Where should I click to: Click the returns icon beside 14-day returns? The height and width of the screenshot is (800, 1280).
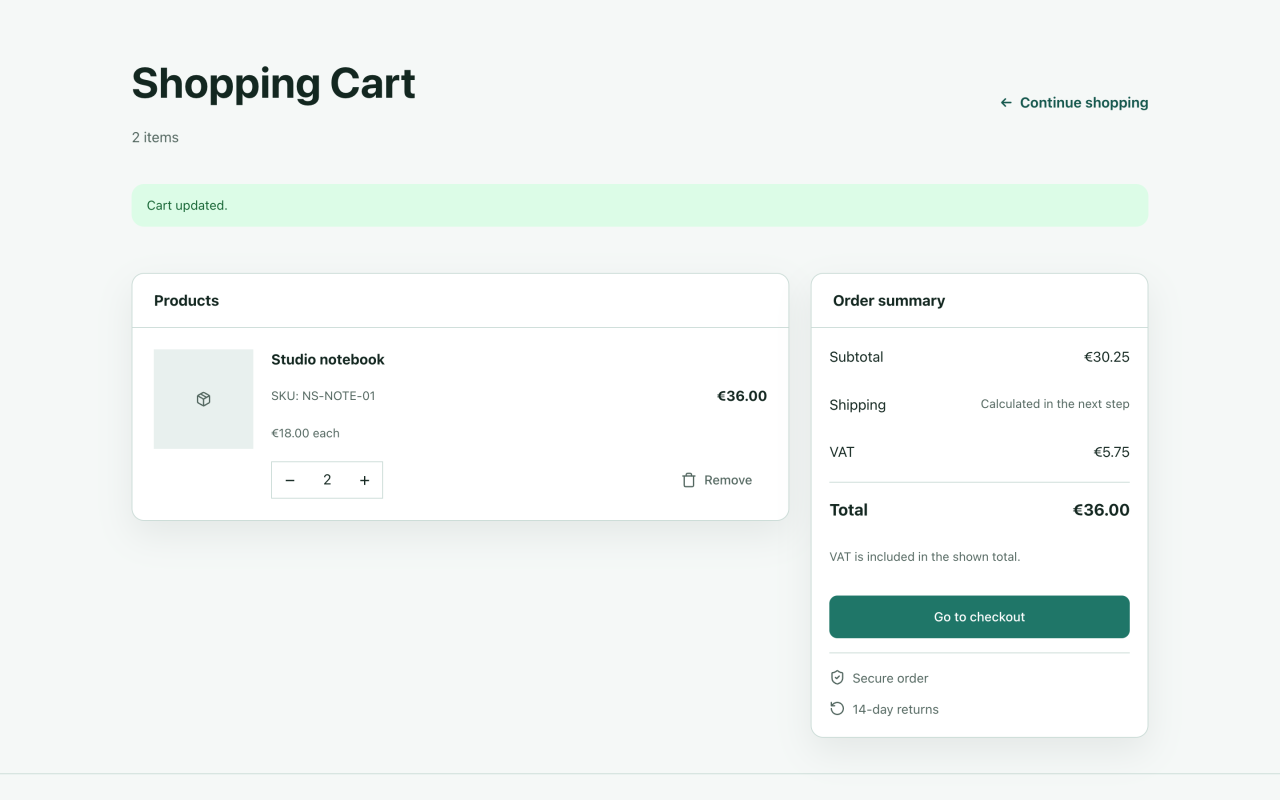838,709
